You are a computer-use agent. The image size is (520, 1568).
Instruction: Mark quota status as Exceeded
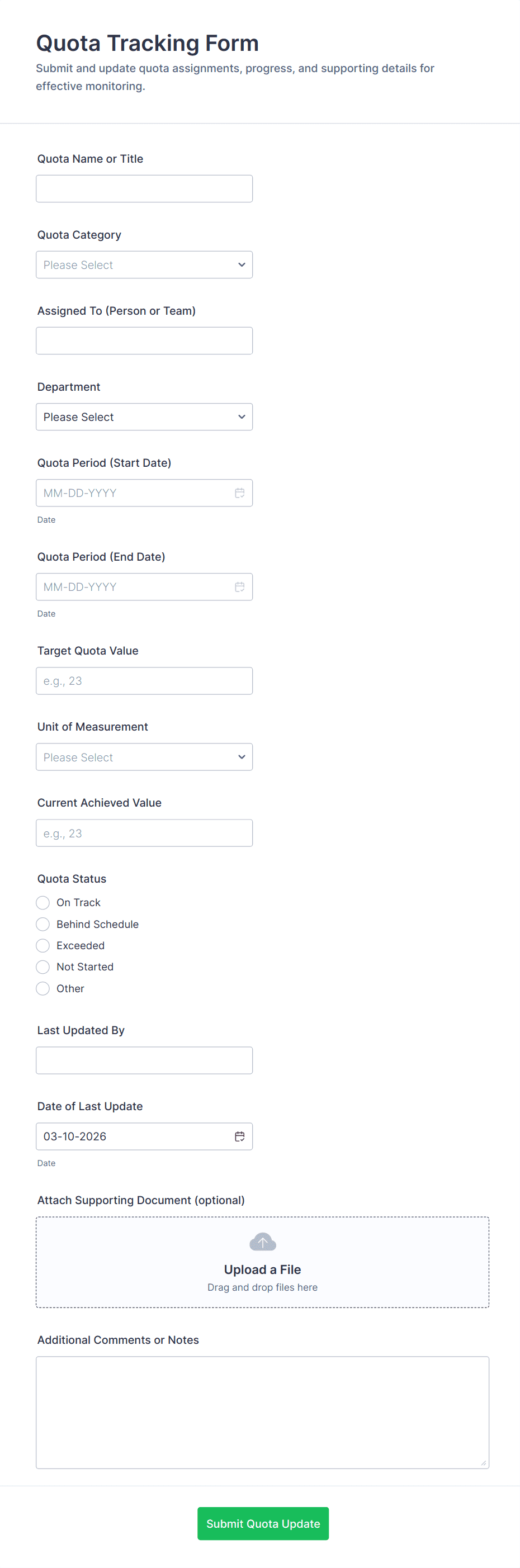click(42, 945)
